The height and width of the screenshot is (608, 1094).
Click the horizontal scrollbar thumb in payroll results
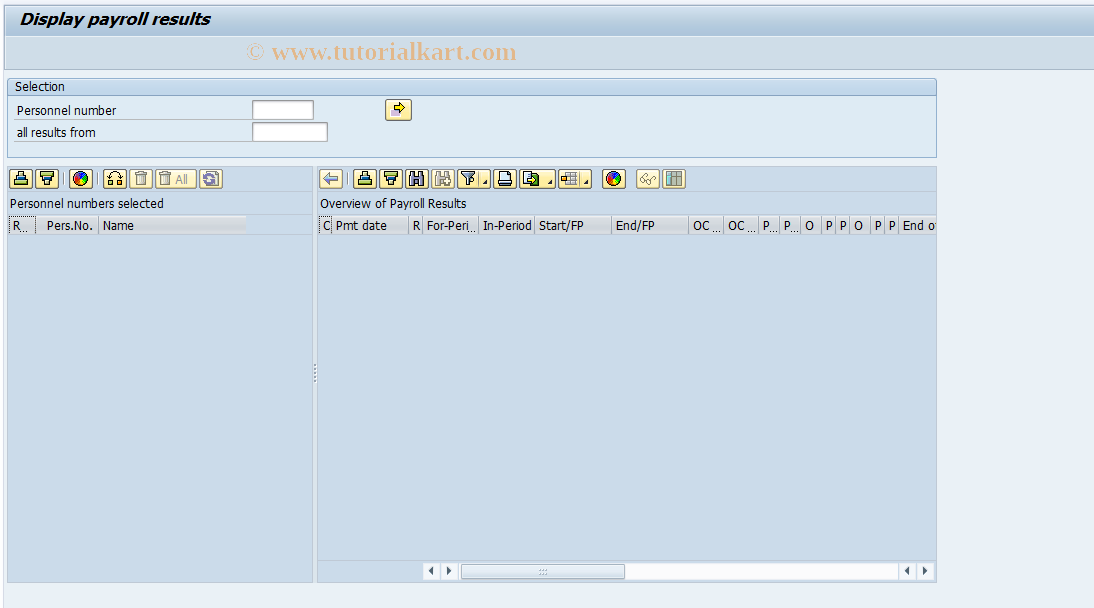tap(543, 571)
